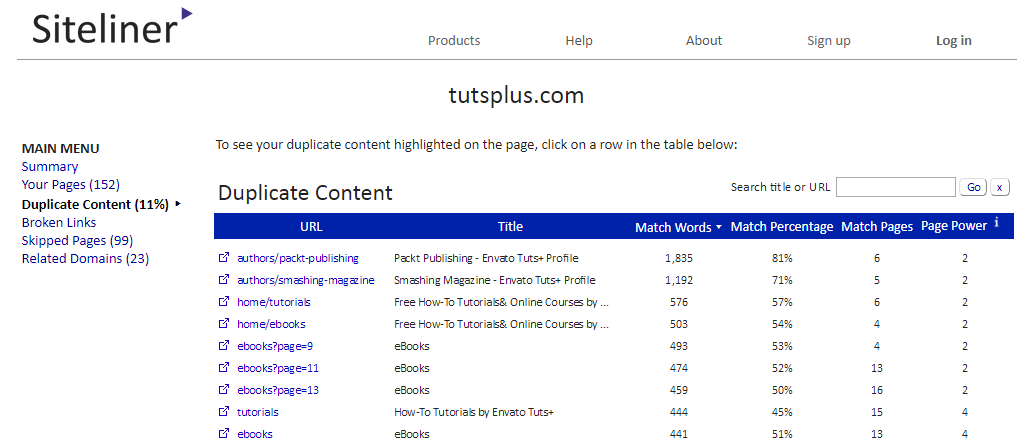1027x447 pixels.
Task: Click the 576 match words cell
Action: click(x=679, y=302)
